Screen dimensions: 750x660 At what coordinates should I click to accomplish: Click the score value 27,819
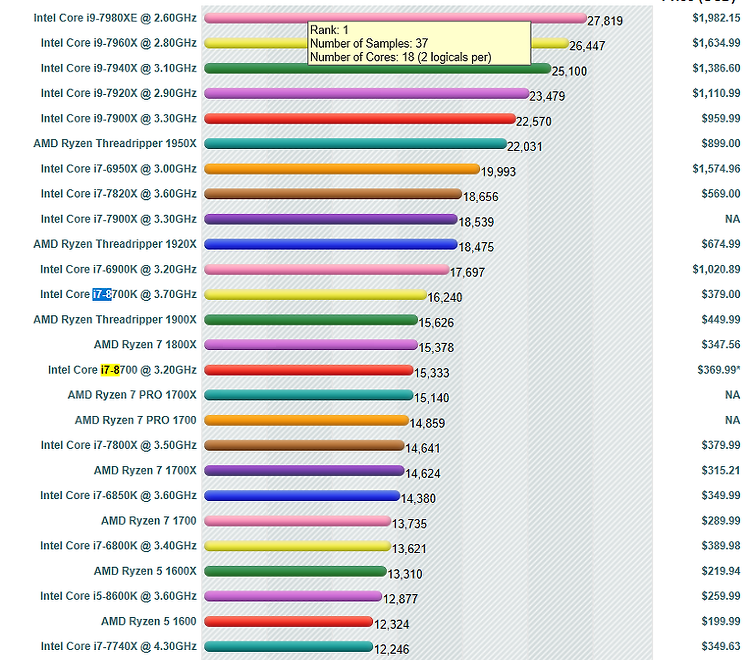[605, 21]
